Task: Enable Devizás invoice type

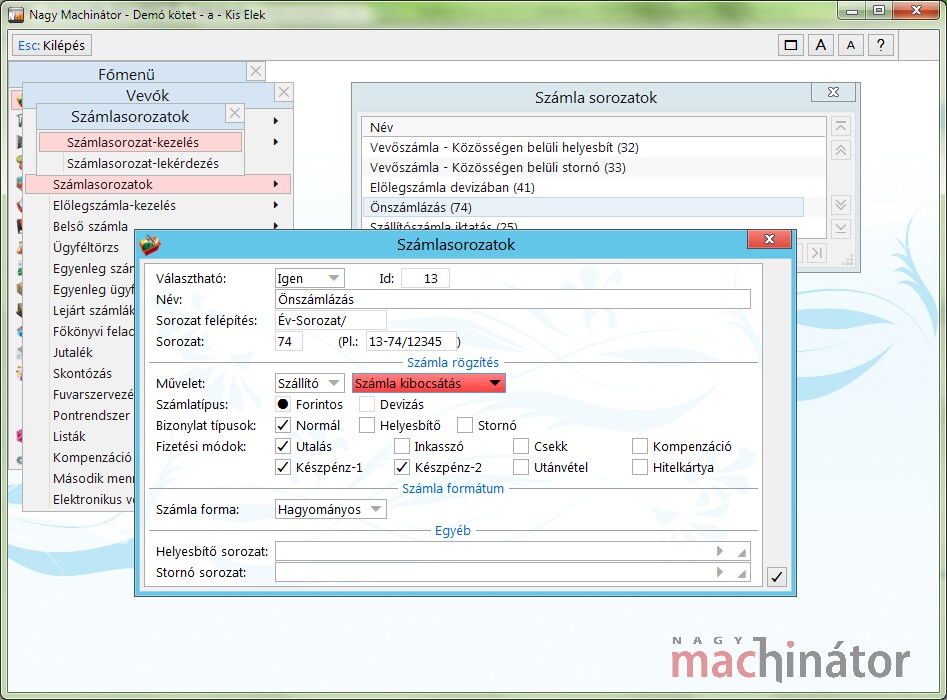Action: (x=367, y=404)
